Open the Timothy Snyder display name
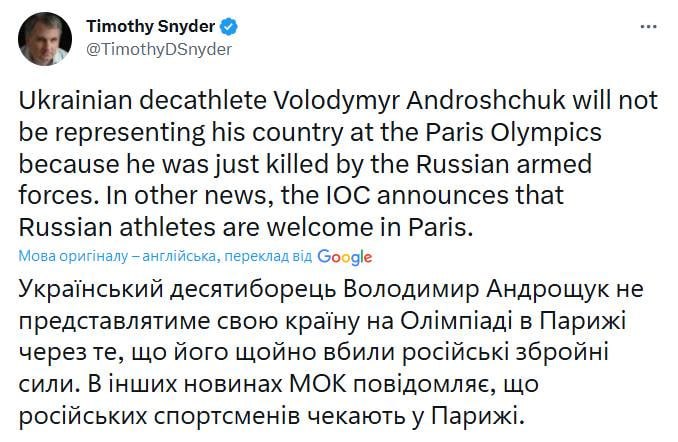This screenshot has width=678, height=442. pos(157,25)
